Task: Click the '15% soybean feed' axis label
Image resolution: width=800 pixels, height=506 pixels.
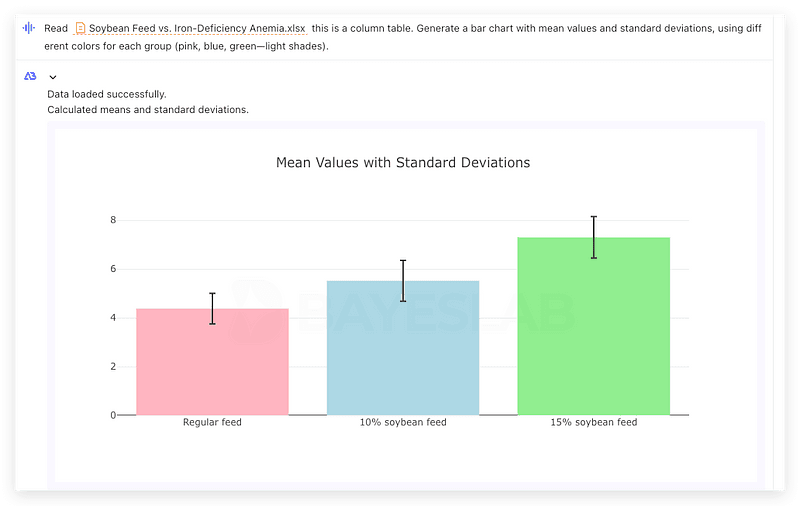Action: coord(593,422)
